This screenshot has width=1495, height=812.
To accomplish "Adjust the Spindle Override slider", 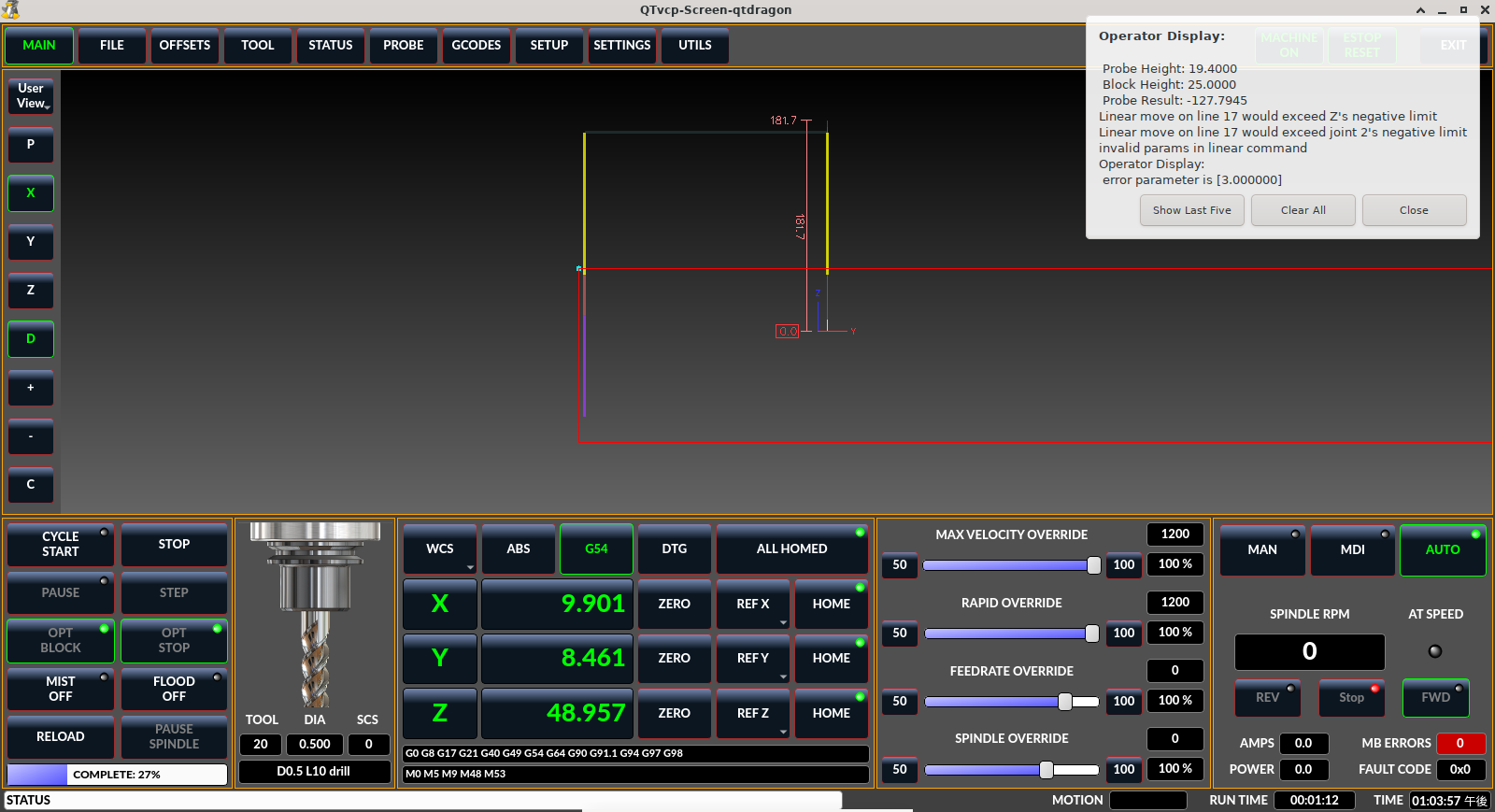I will coord(1012,770).
